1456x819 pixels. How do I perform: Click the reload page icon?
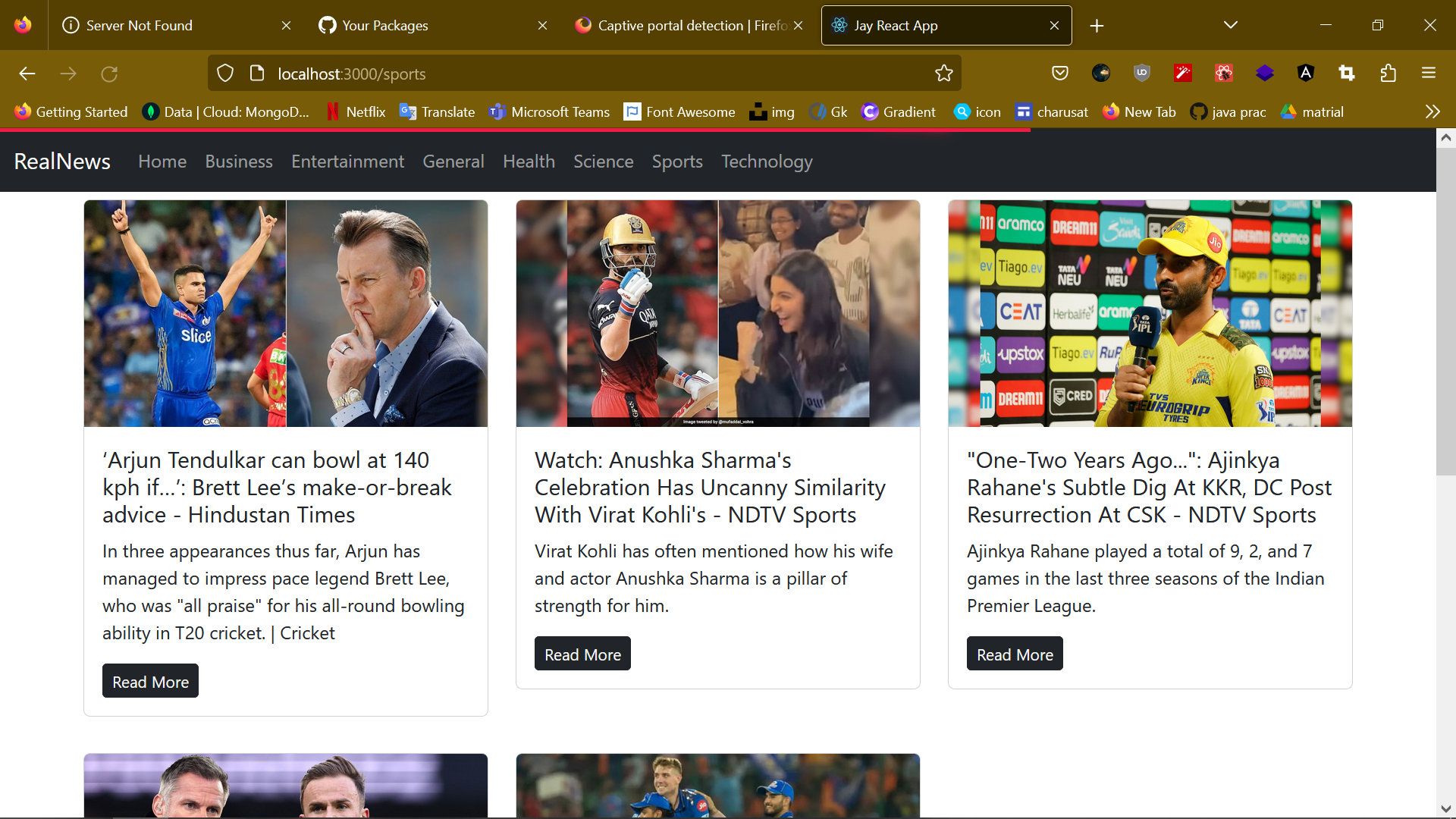point(109,74)
